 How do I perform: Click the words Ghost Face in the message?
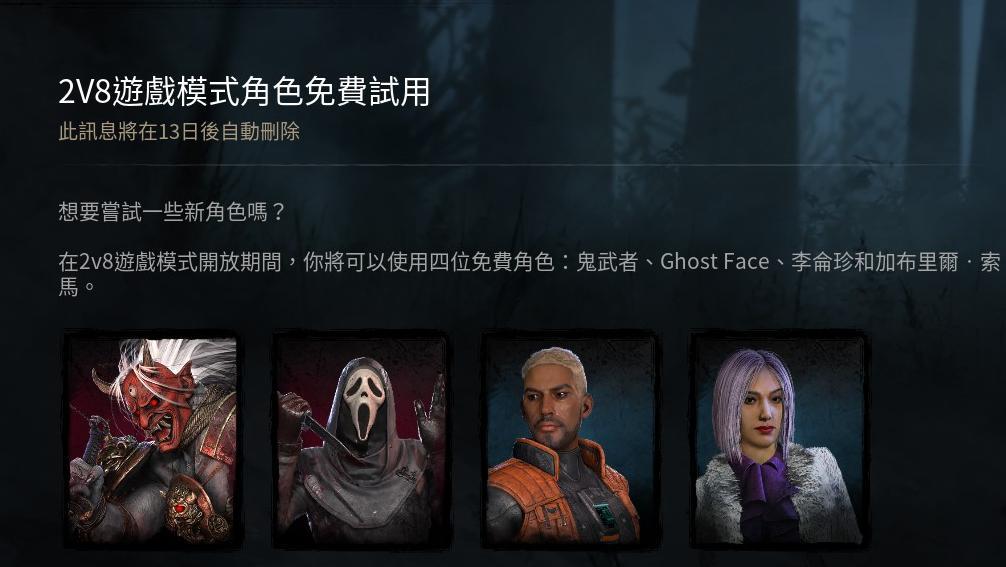click(715, 262)
